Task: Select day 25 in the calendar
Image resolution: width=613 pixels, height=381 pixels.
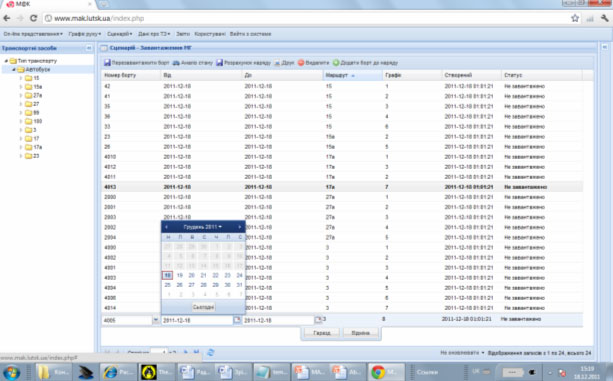Action: 167,285
